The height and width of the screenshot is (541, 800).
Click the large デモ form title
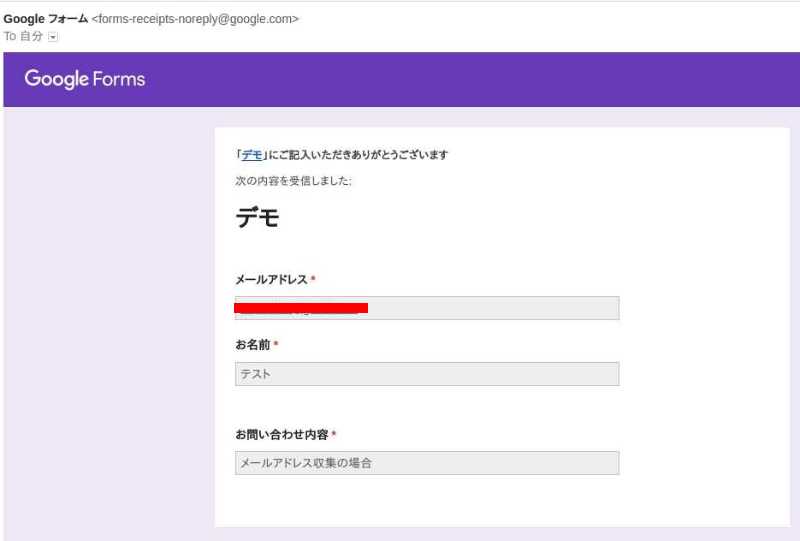[258, 218]
